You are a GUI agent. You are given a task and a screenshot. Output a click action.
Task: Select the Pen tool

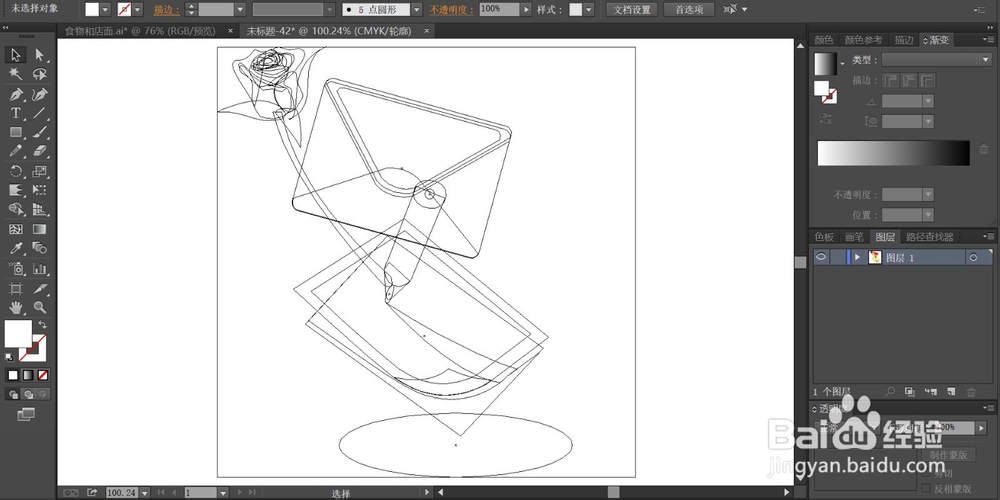tap(16, 94)
